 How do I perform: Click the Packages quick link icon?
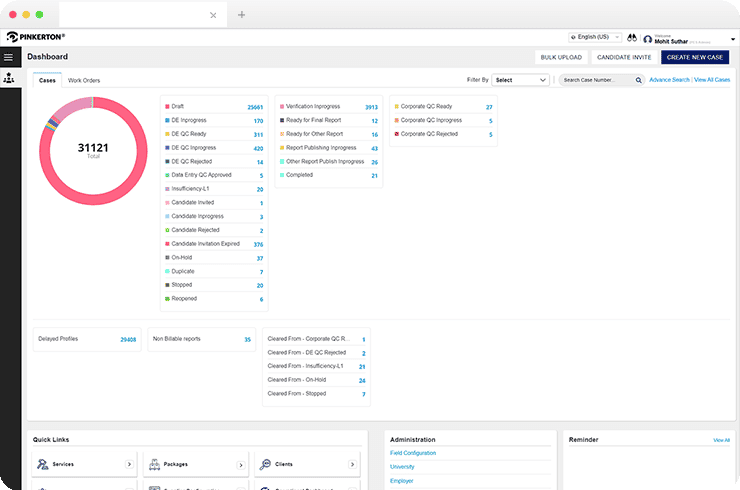pyautogui.click(x=154, y=465)
